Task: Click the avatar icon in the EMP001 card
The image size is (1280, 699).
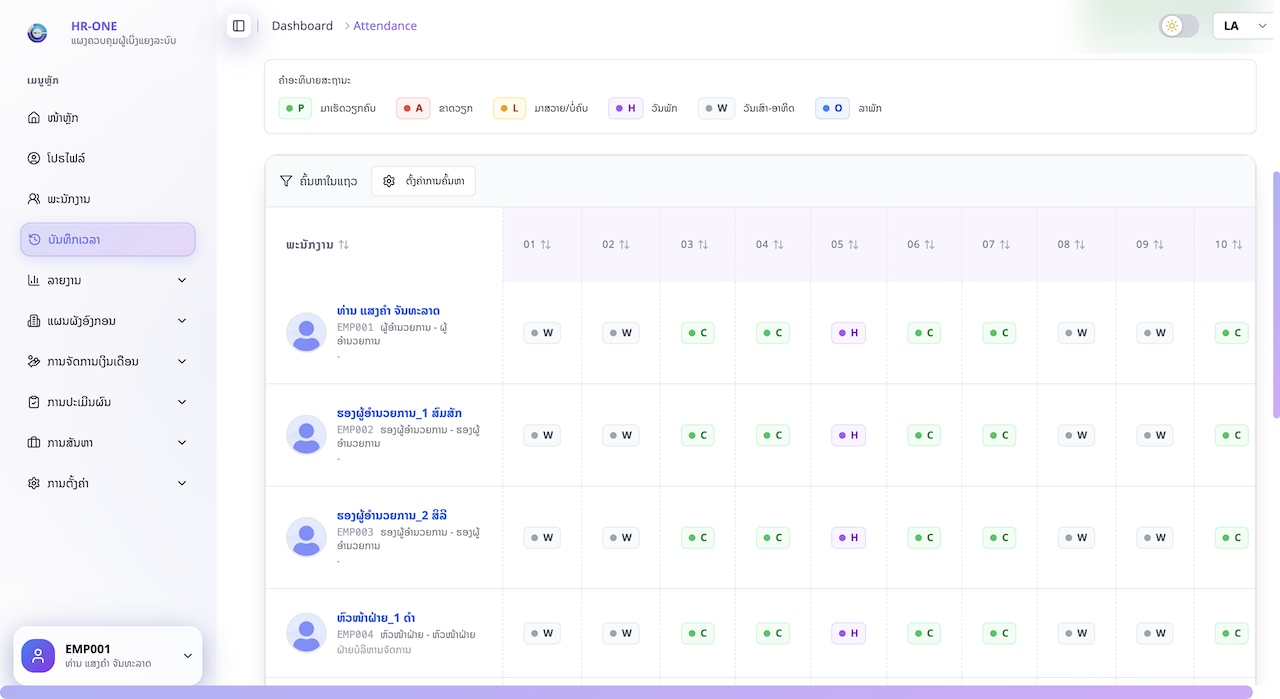Action: pyautogui.click(x=37, y=655)
